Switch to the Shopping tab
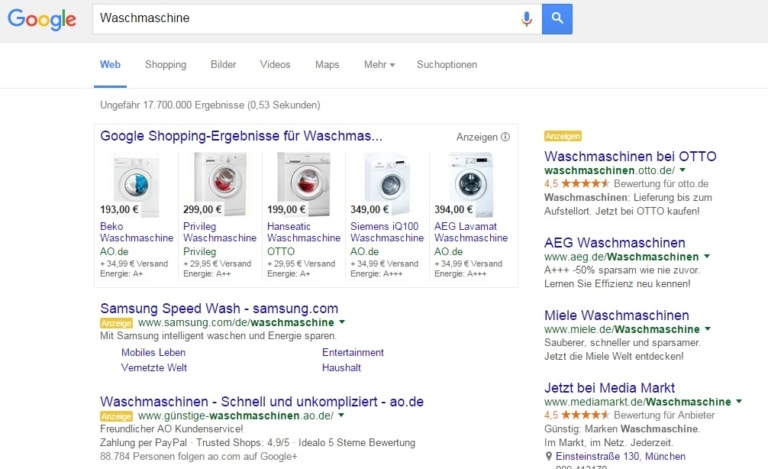The width and height of the screenshot is (768, 469). 166,65
